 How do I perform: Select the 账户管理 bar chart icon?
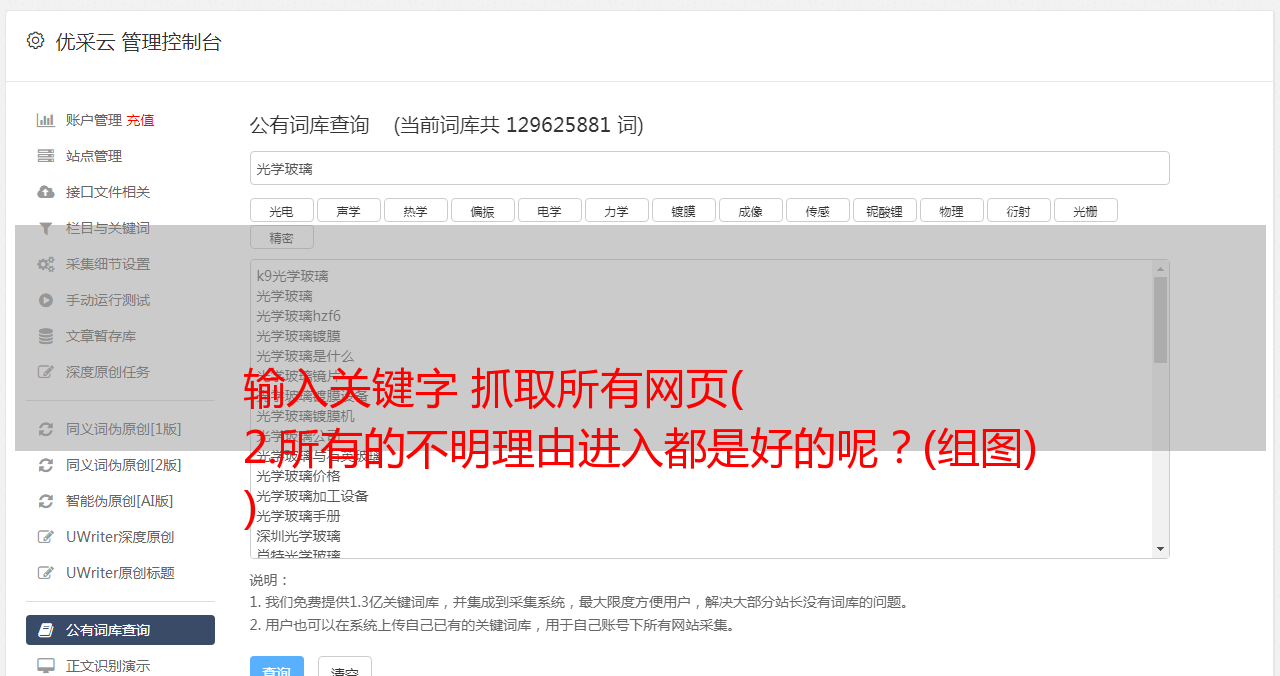coord(46,120)
